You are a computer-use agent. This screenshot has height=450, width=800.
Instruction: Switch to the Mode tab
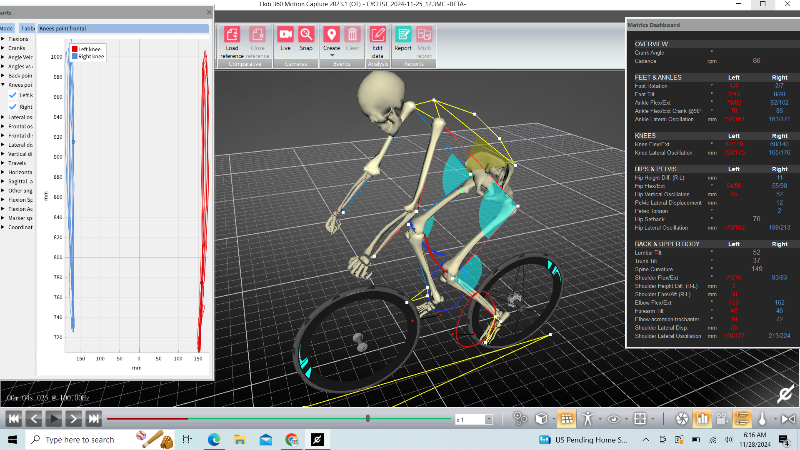coord(6,30)
